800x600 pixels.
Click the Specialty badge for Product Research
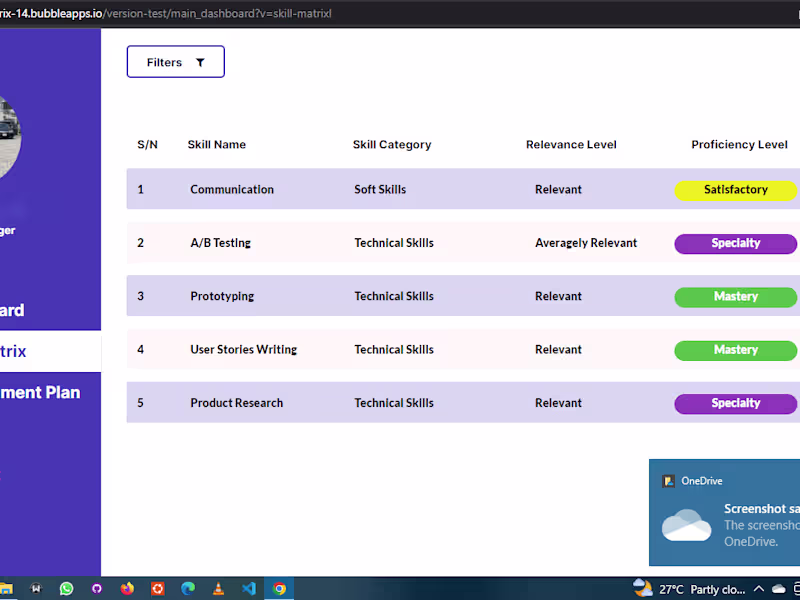(x=735, y=403)
